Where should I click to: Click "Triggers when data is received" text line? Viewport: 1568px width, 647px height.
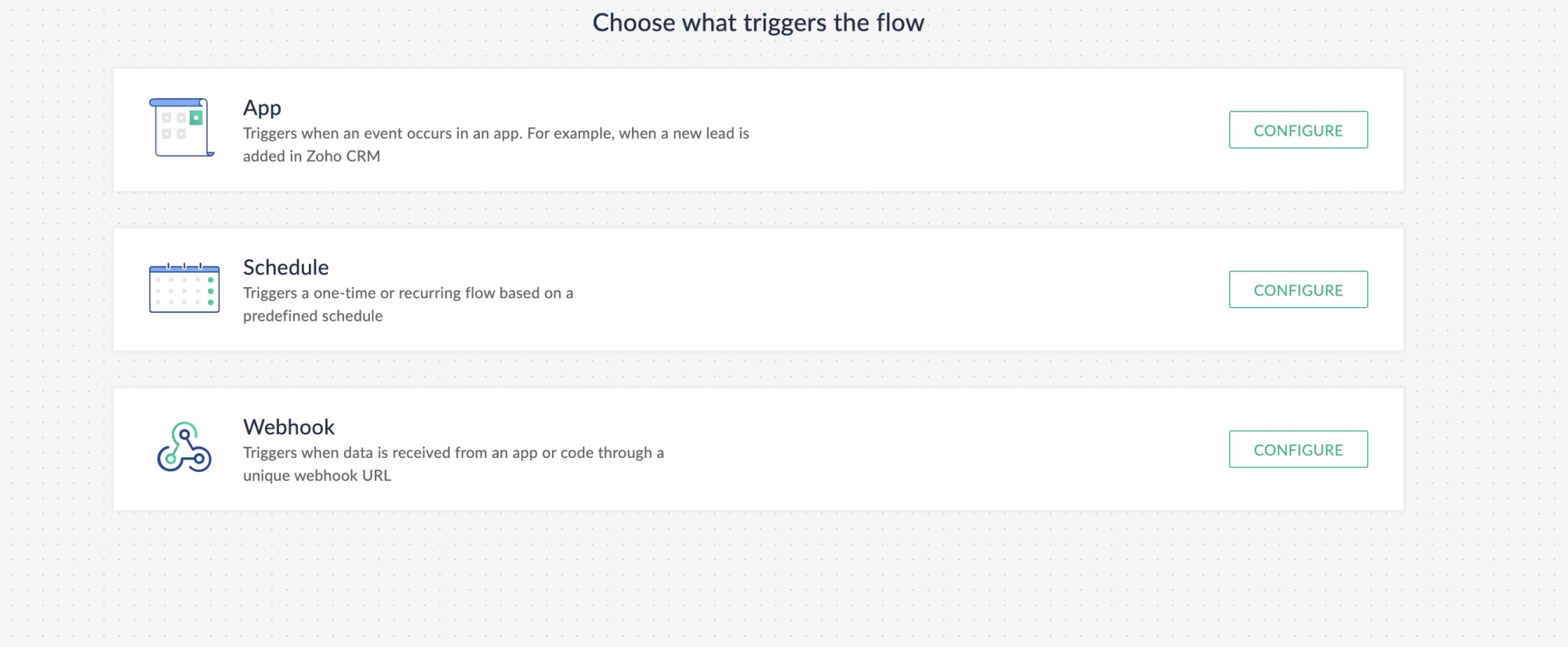pos(453,453)
